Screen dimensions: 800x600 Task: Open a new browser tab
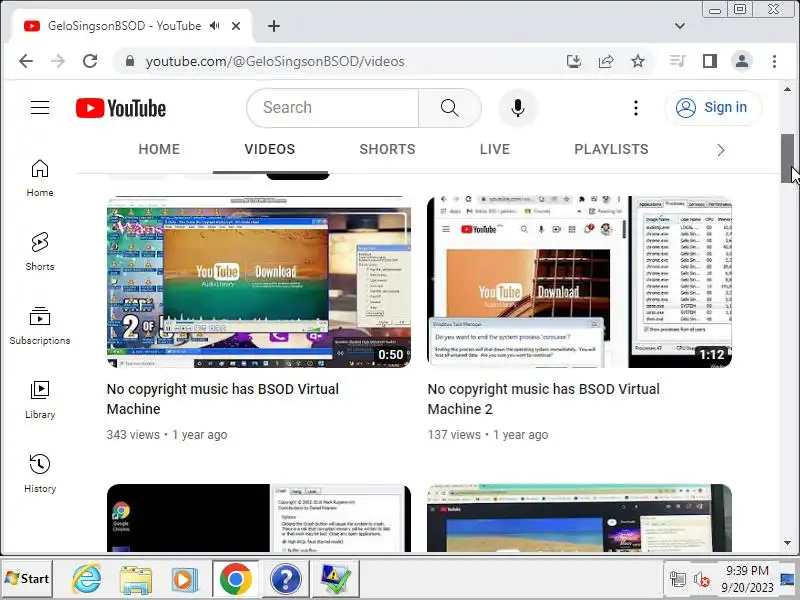click(274, 26)
